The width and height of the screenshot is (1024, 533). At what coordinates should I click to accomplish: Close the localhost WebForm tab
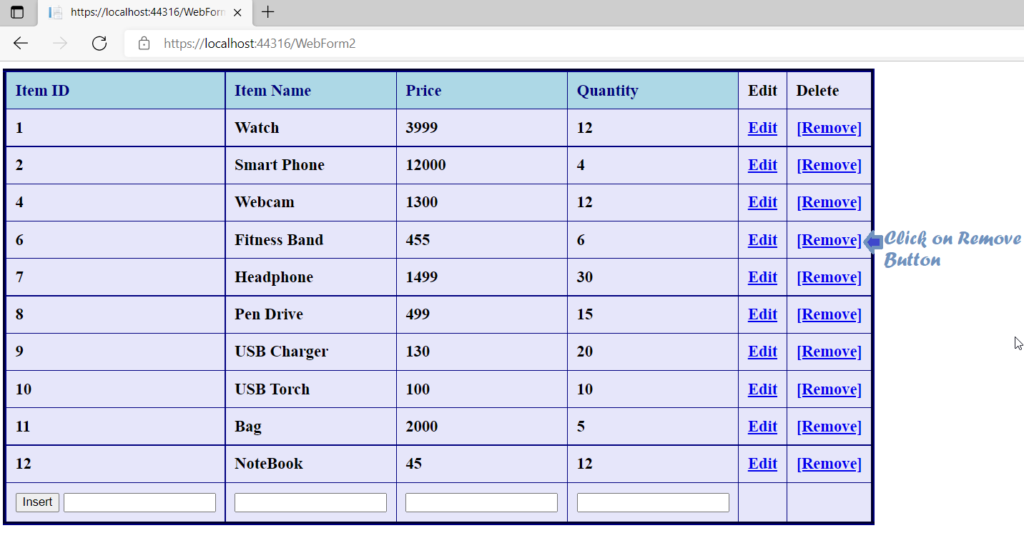tap(237, 12)
